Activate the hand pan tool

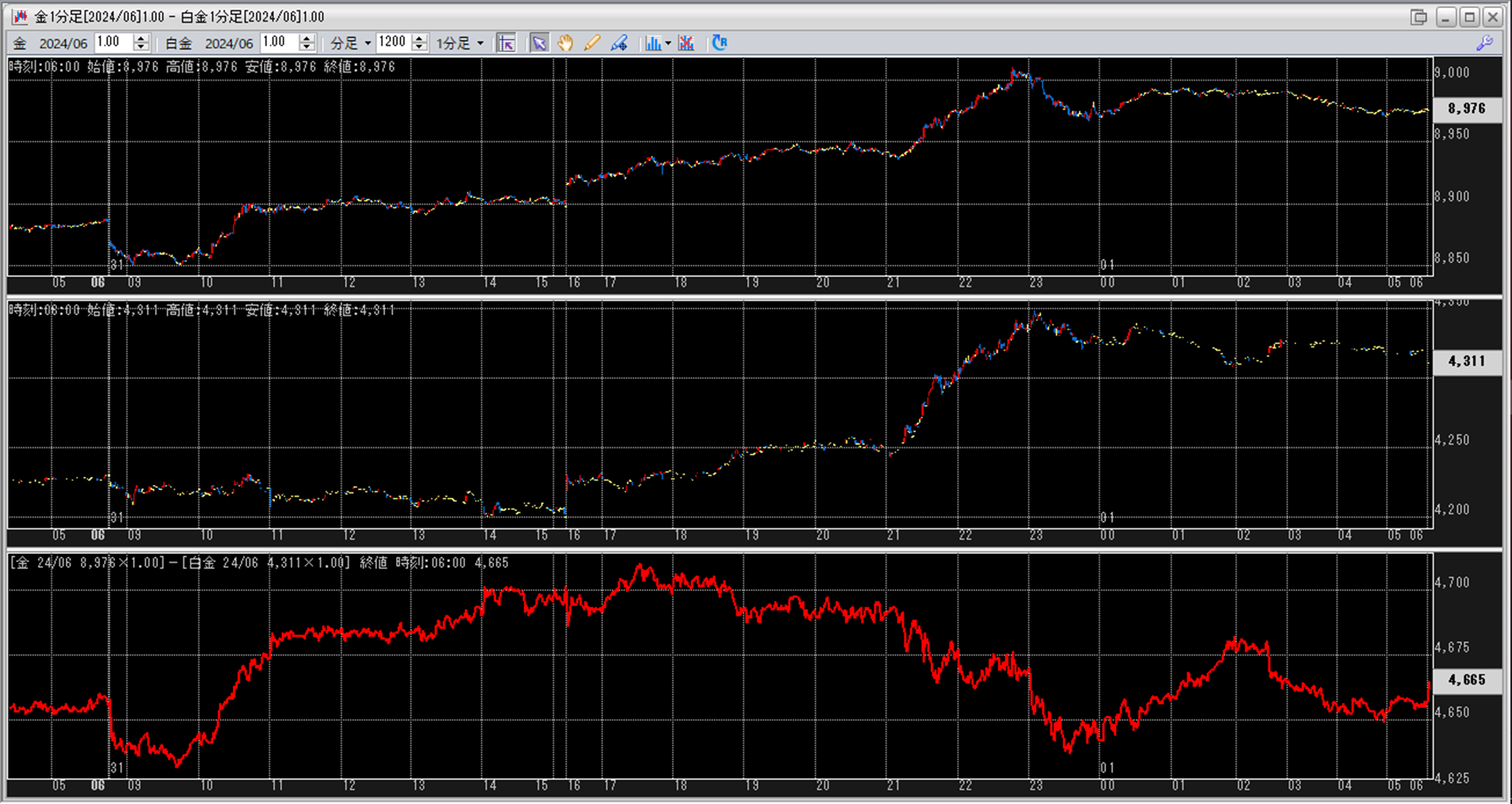[565, 43]
